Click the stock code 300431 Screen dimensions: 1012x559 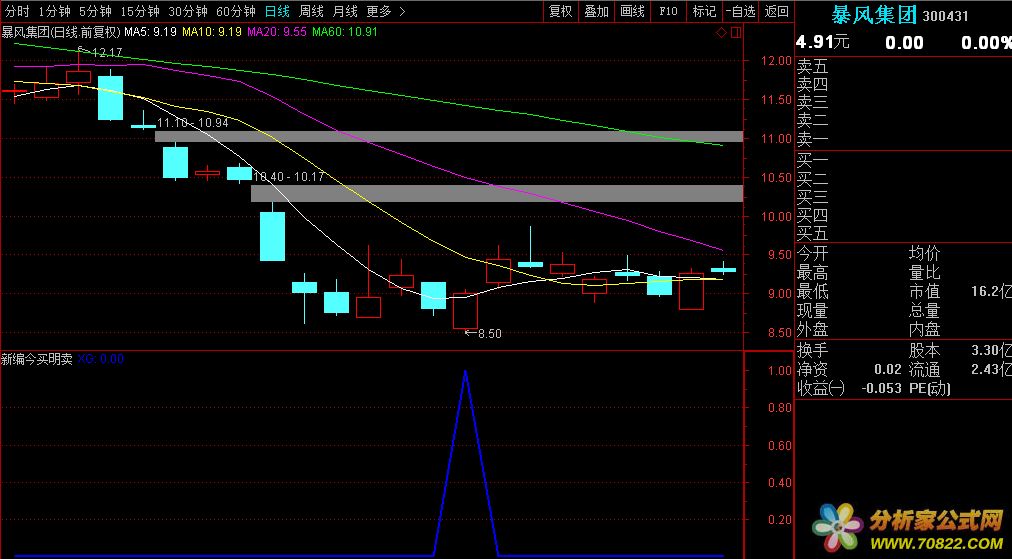click(x=946, y=16)
